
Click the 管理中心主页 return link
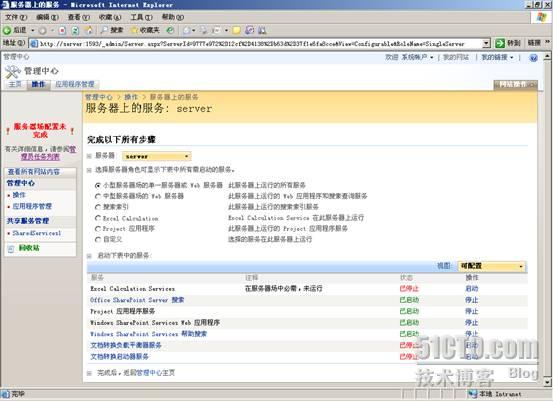click(155, 373)
